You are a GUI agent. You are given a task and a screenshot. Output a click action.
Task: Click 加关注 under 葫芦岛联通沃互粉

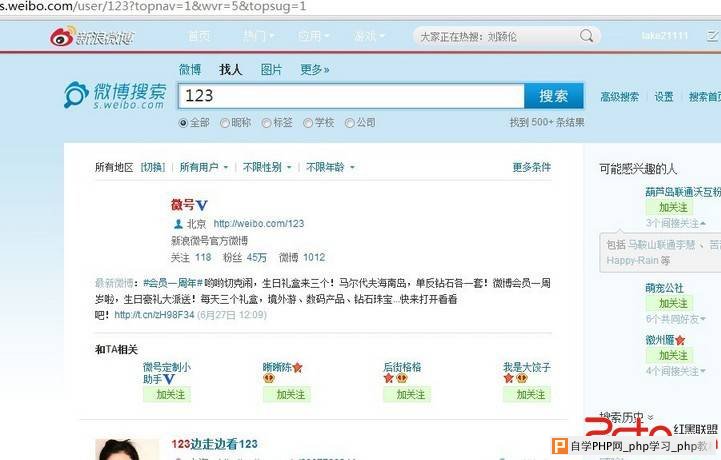coord(669,207)
